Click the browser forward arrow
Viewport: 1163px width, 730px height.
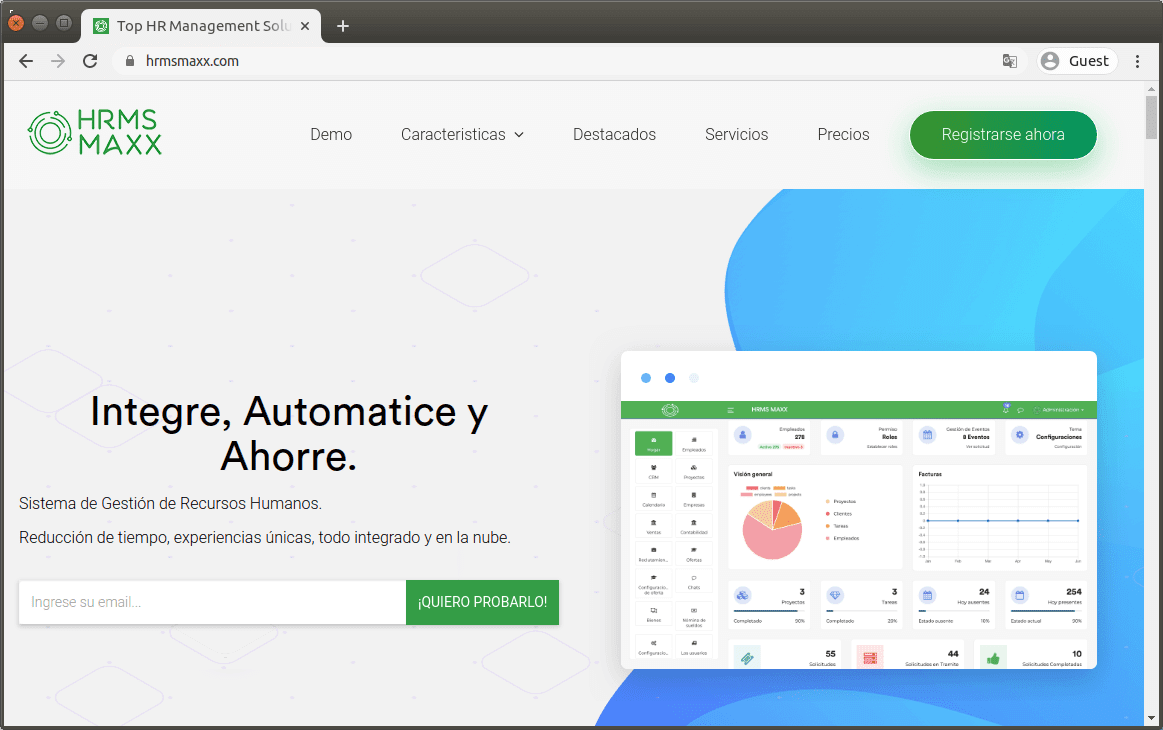pos(58,61)
